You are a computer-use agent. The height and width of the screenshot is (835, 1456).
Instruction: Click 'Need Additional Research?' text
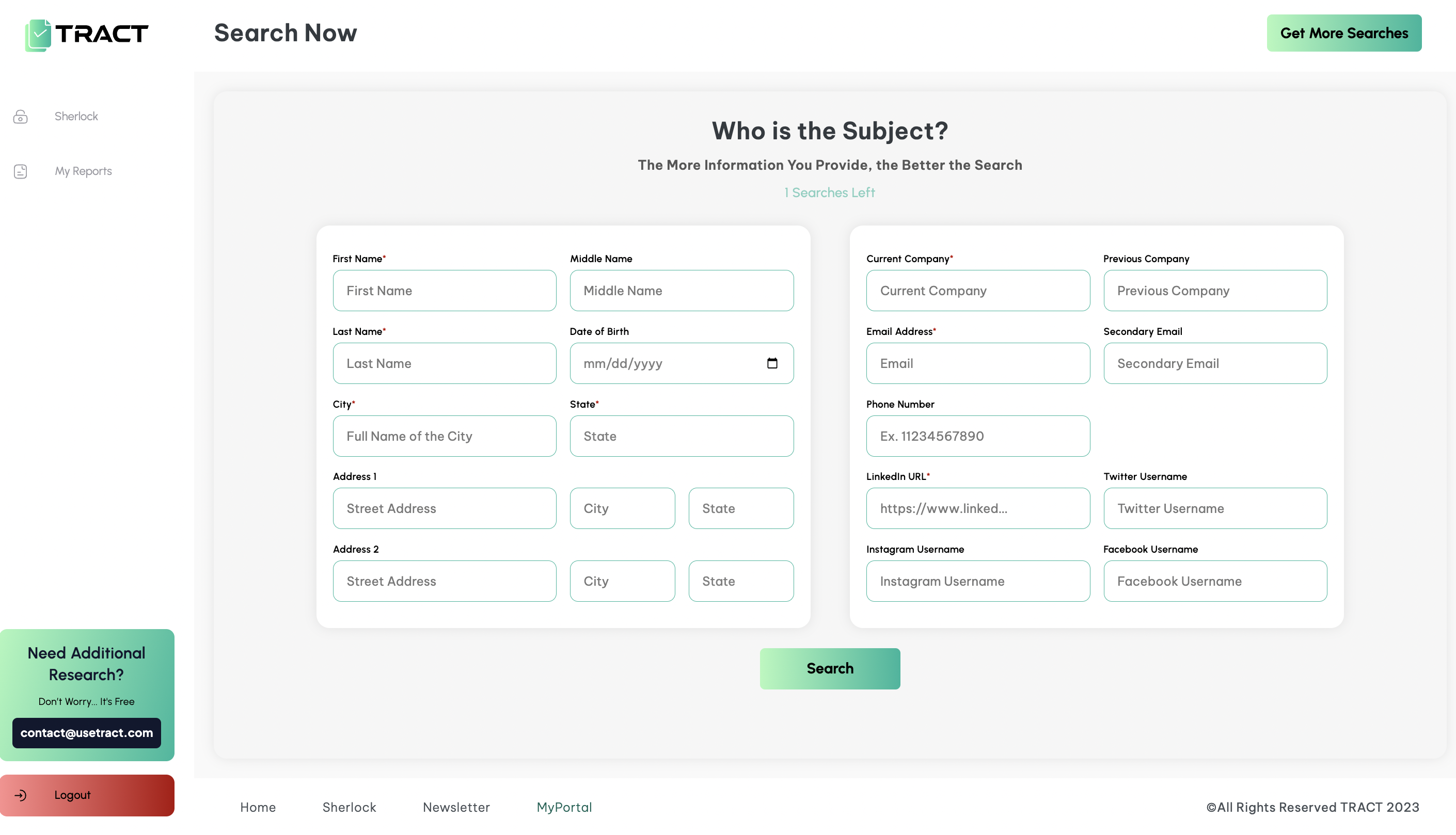click(x=87, y=664)
